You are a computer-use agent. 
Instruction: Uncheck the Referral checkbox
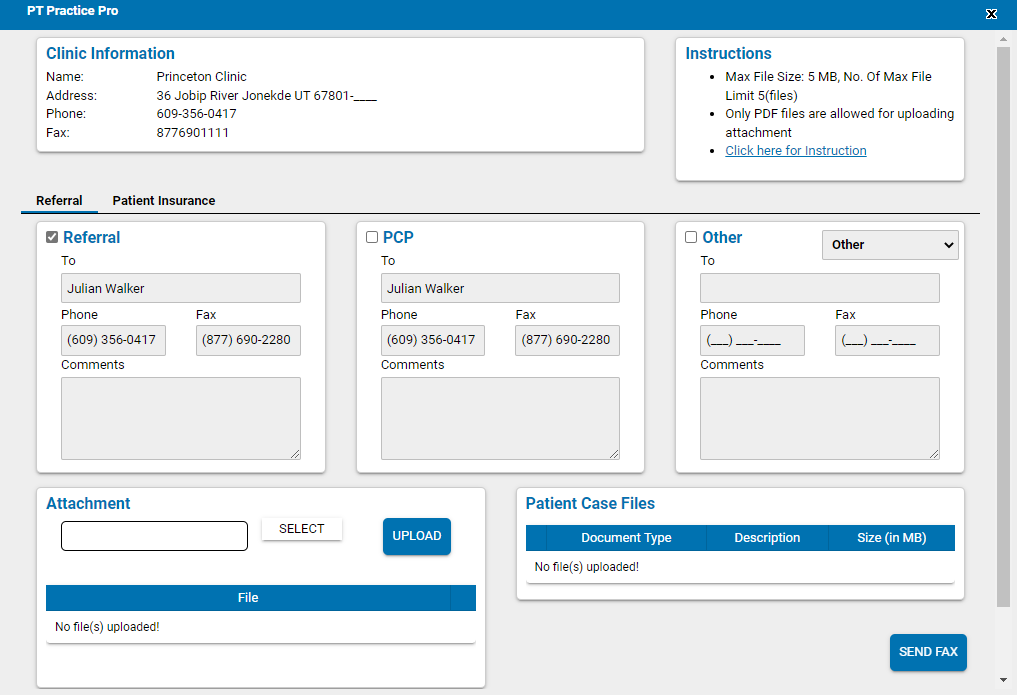50,237
